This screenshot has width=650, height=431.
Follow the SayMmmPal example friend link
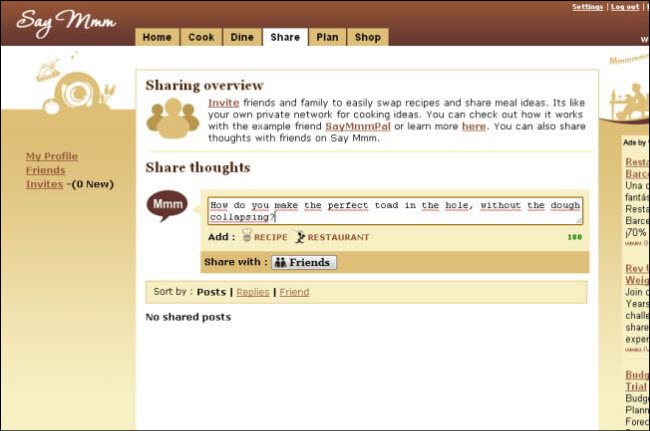(357, 127)
